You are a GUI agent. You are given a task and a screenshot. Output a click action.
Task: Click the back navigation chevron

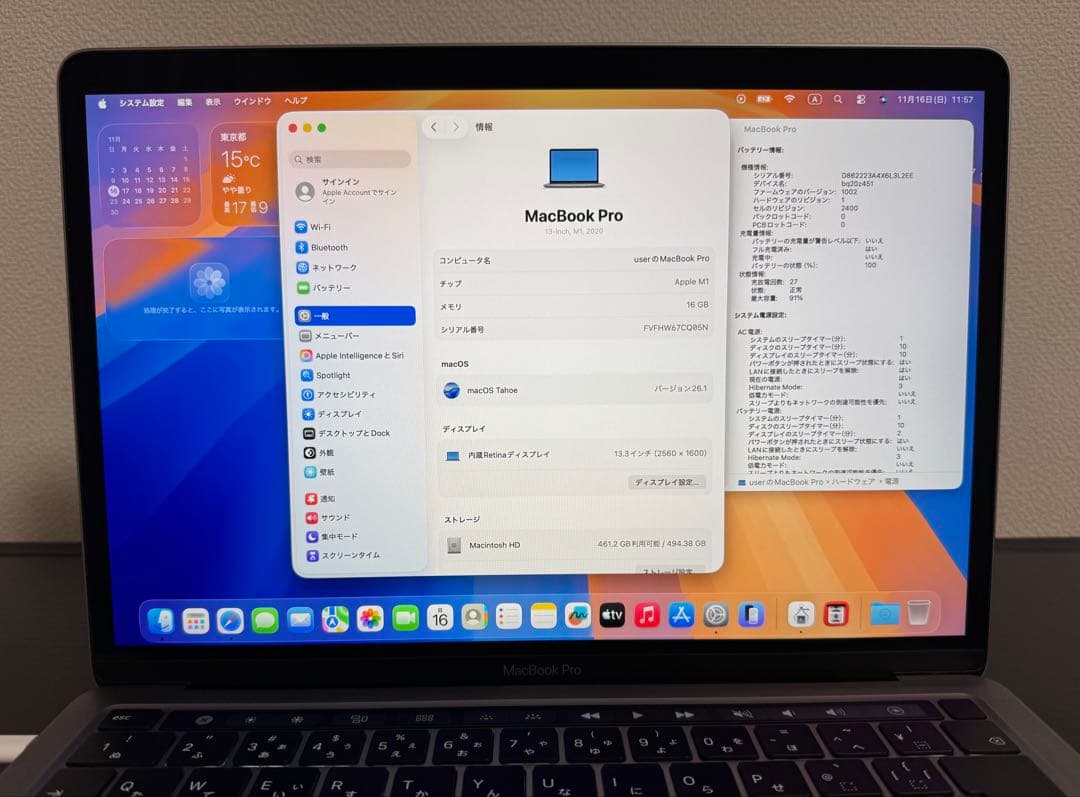[434, 127]
